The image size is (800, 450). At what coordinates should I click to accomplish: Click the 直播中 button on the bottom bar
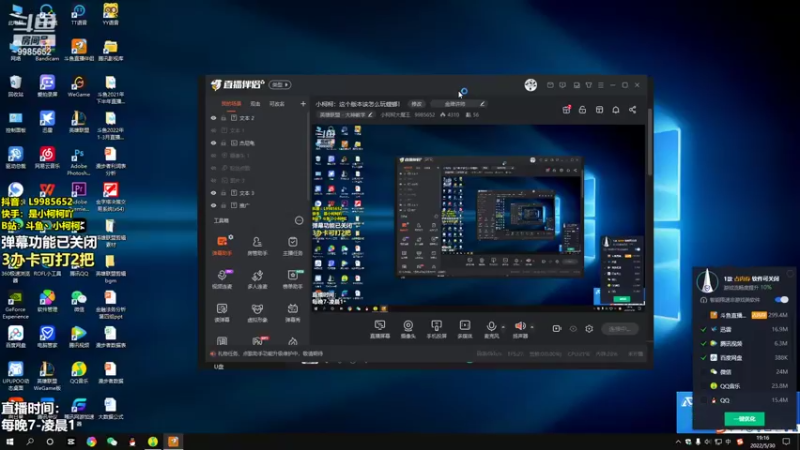tap(620, 329)
